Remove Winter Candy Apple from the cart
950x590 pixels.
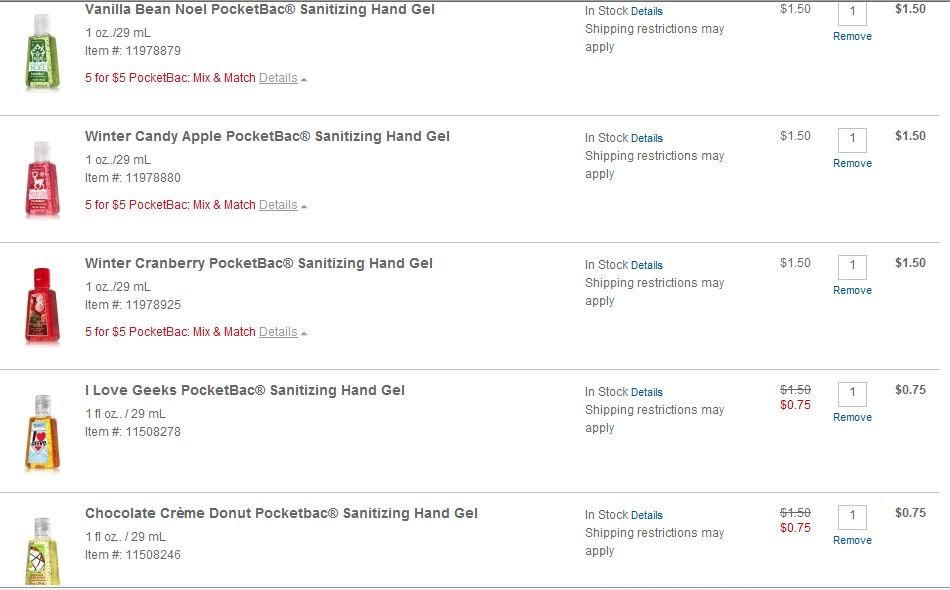click(852, 164)
